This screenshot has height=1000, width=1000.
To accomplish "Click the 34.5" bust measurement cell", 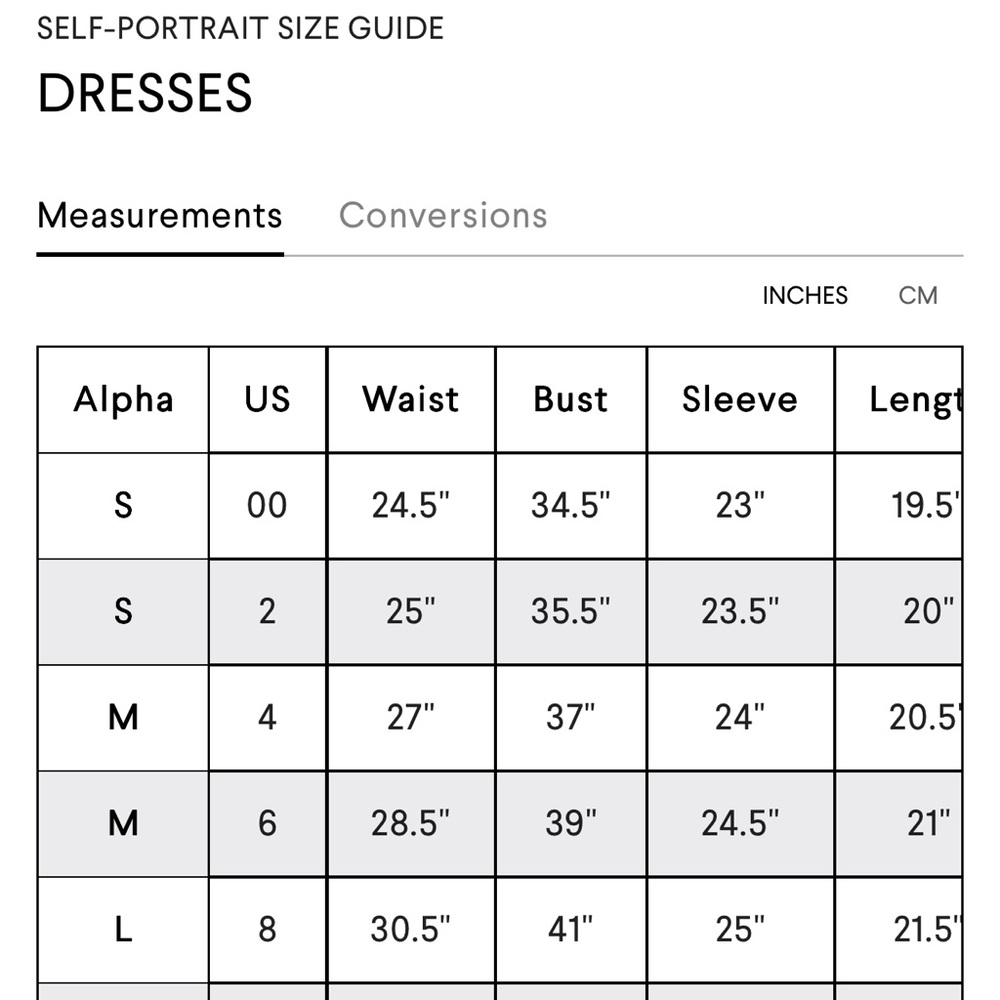I will pos(570,506).
